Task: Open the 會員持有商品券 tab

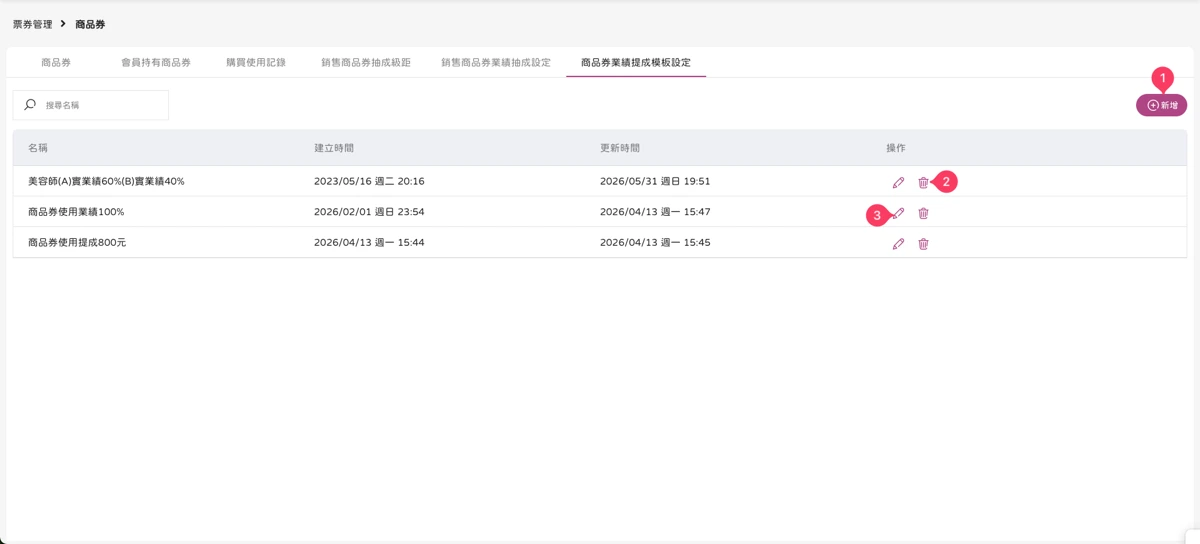Action: pyautogui.click(x=156, y=62)
